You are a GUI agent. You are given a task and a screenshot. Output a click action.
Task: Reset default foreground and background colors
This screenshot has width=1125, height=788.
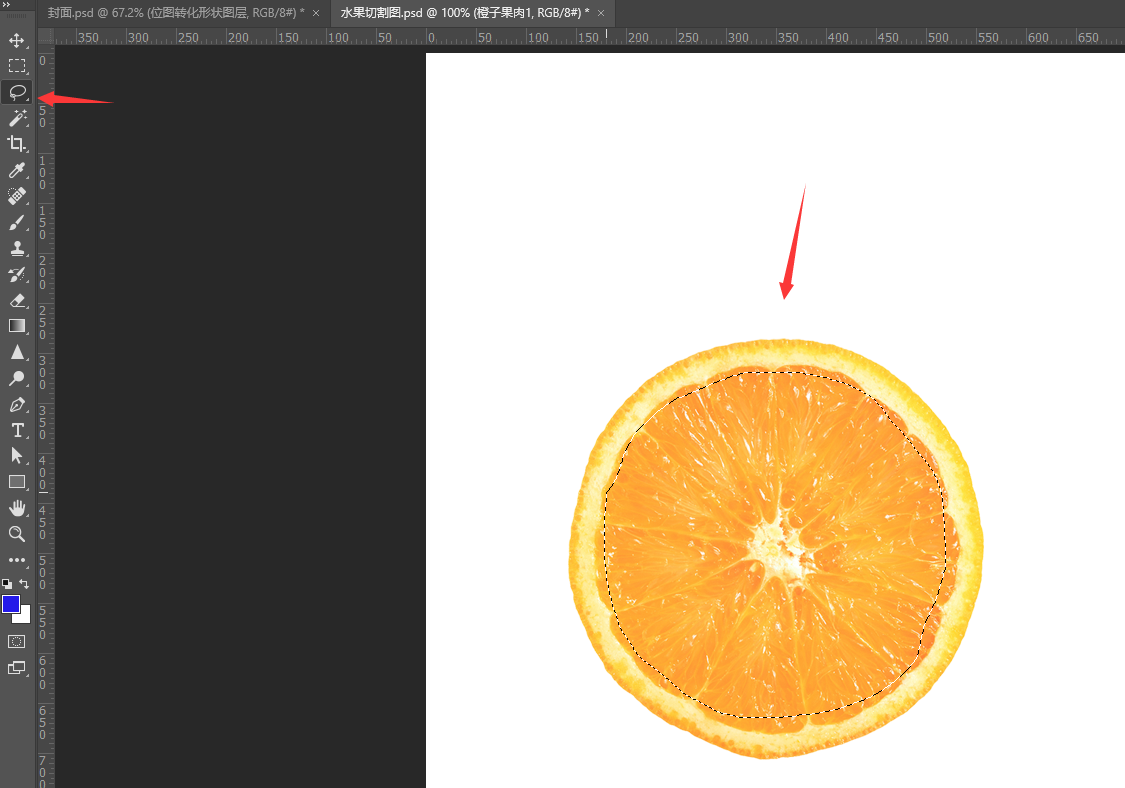point(7,584)
